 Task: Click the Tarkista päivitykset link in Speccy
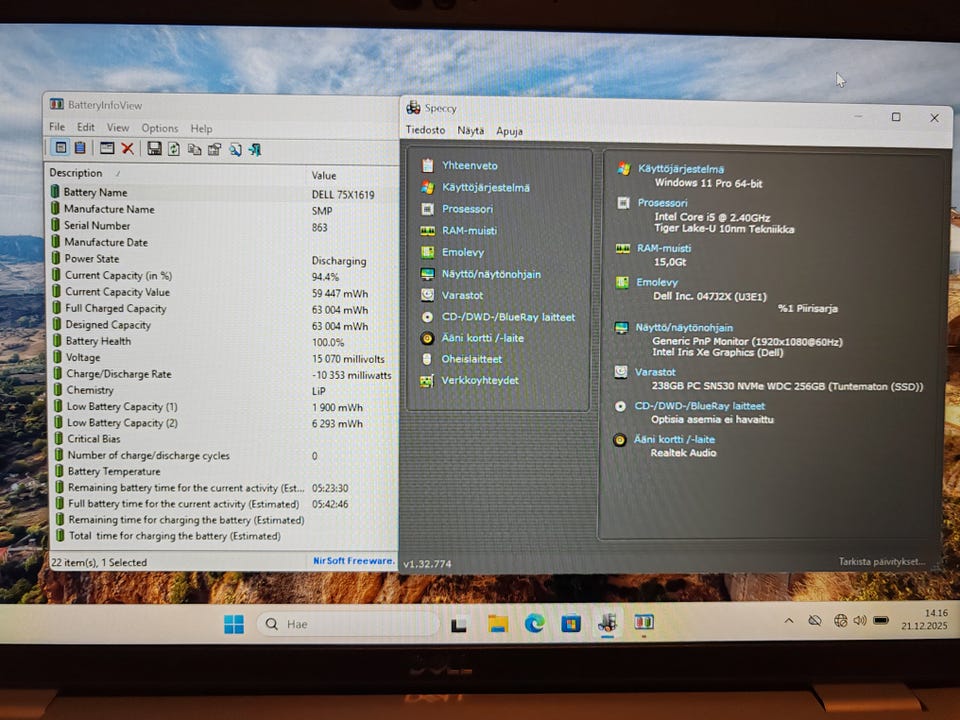point(882,561)
